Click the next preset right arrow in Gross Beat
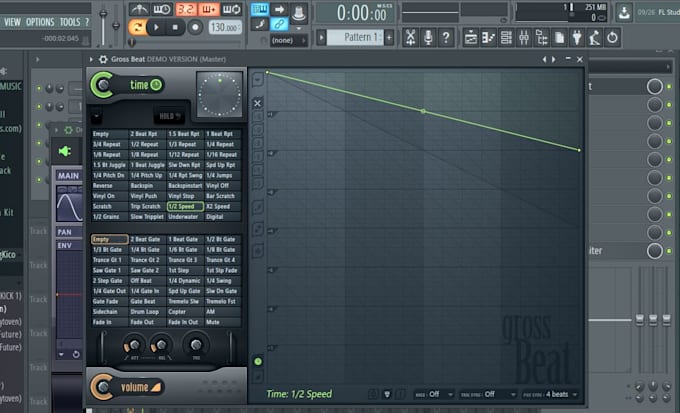 [554, 59]
